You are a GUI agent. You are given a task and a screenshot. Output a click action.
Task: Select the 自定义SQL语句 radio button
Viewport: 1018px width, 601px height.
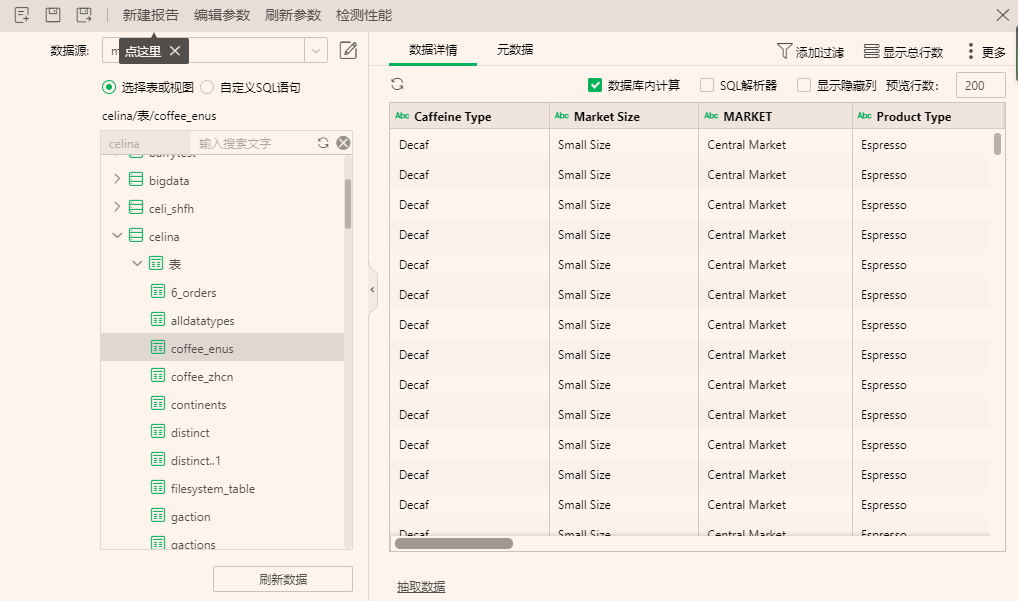point(207,87)
